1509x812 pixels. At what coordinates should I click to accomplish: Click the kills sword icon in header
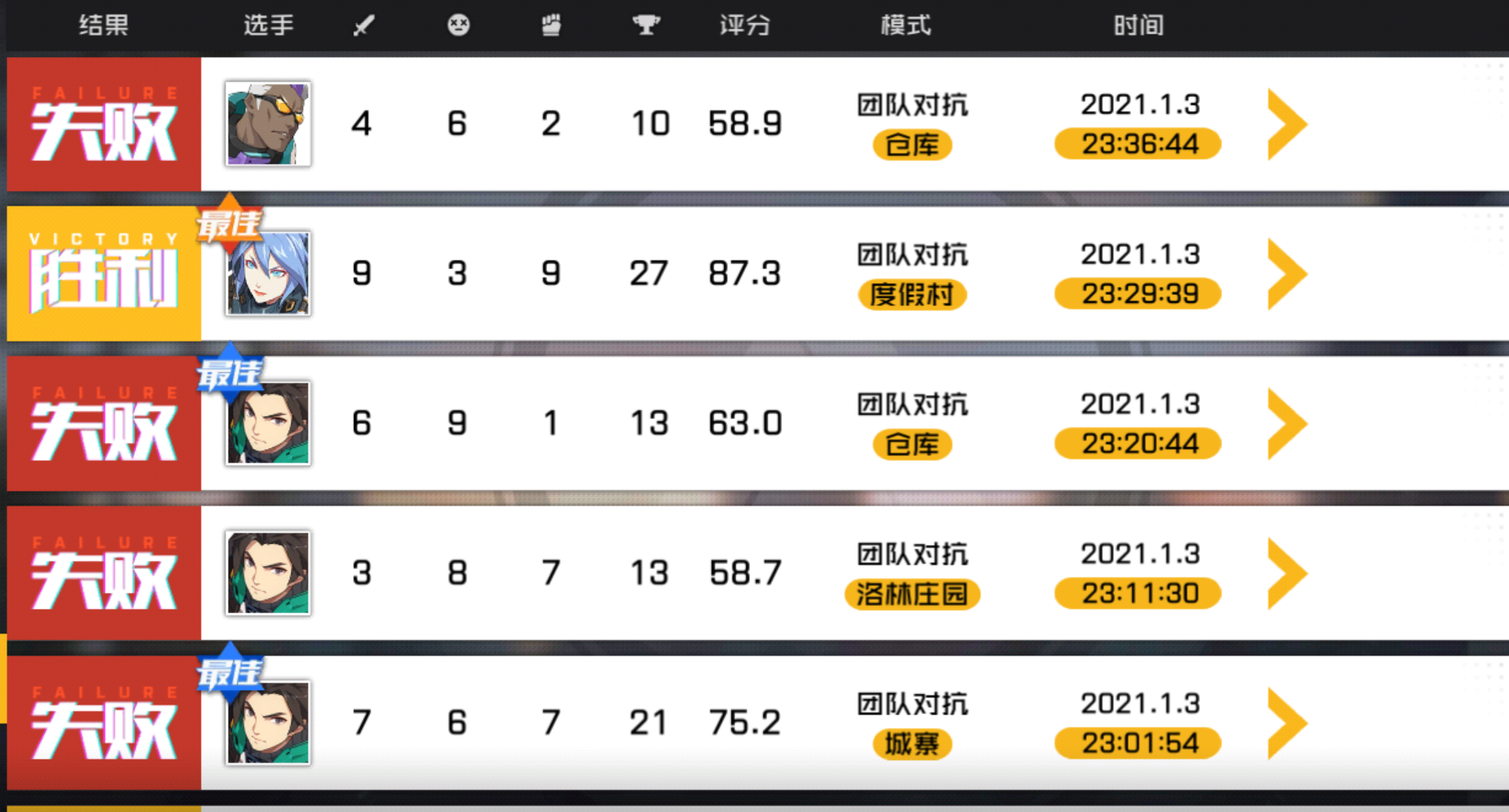tap(364, 25)
